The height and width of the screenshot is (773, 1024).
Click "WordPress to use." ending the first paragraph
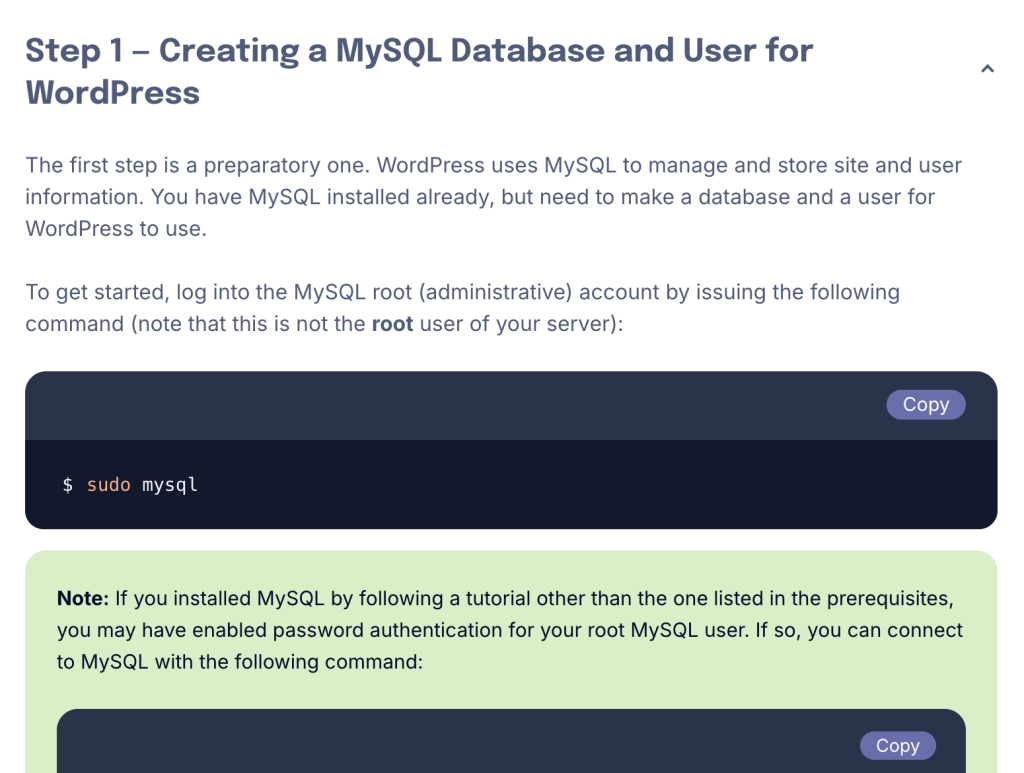116,228
